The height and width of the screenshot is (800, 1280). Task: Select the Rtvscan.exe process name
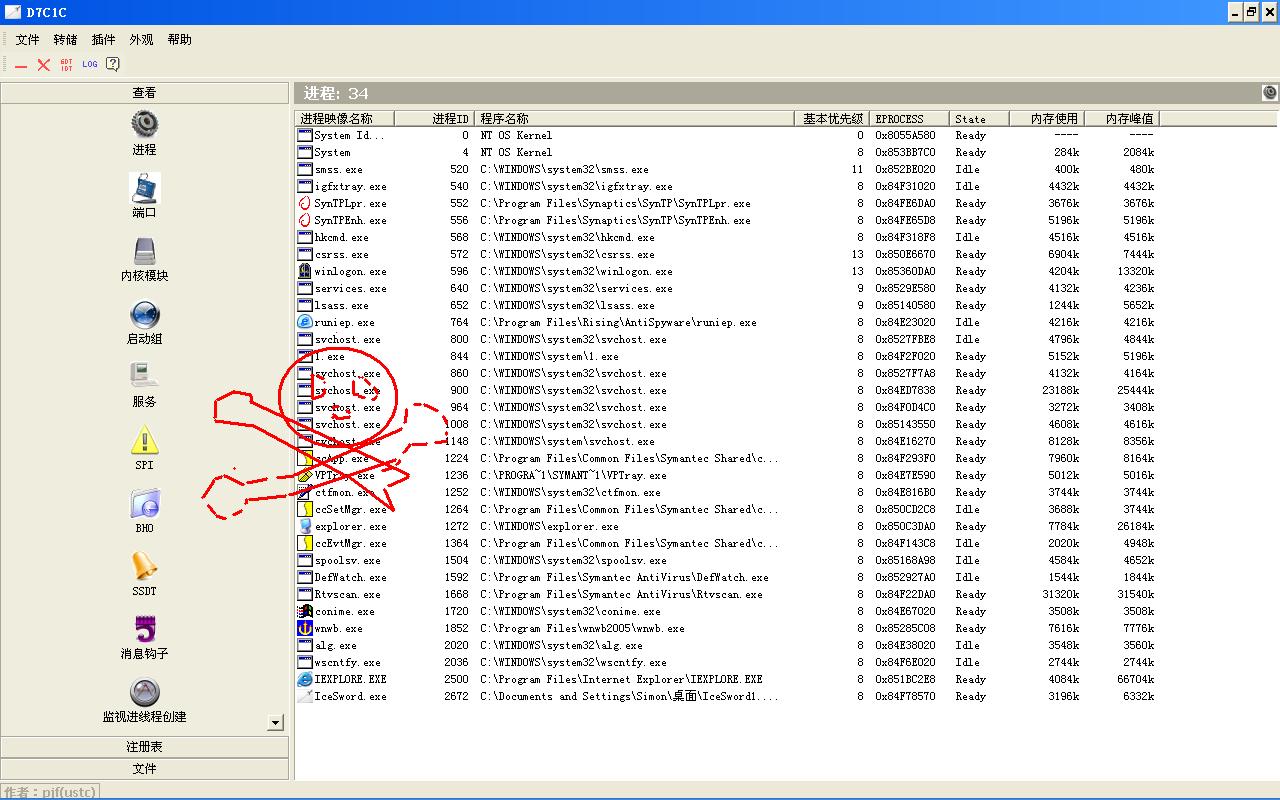coord(347,594)
